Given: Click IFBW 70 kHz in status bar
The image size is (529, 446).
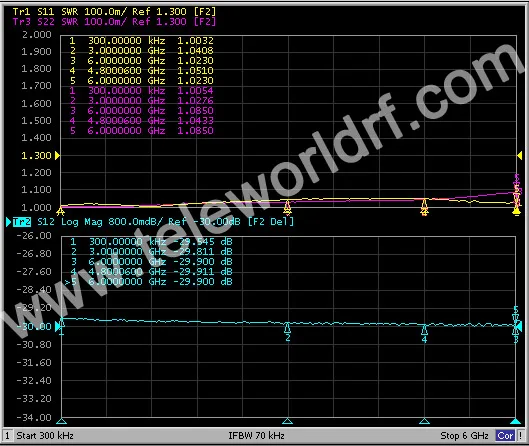Looking at the screenshot, I should pyautogui.click(x=256, y=436).
